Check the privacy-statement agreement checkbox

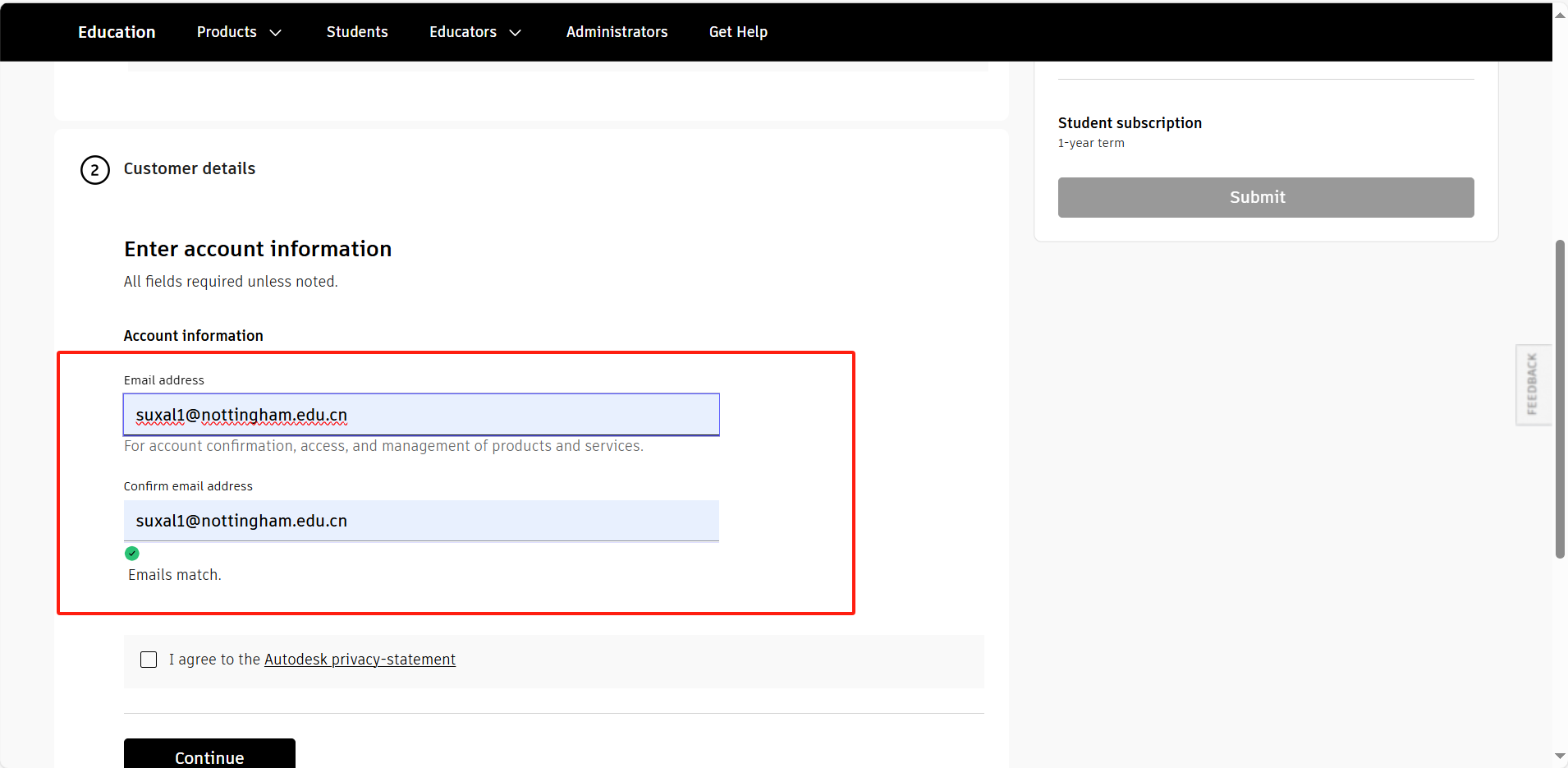[149, 660]
